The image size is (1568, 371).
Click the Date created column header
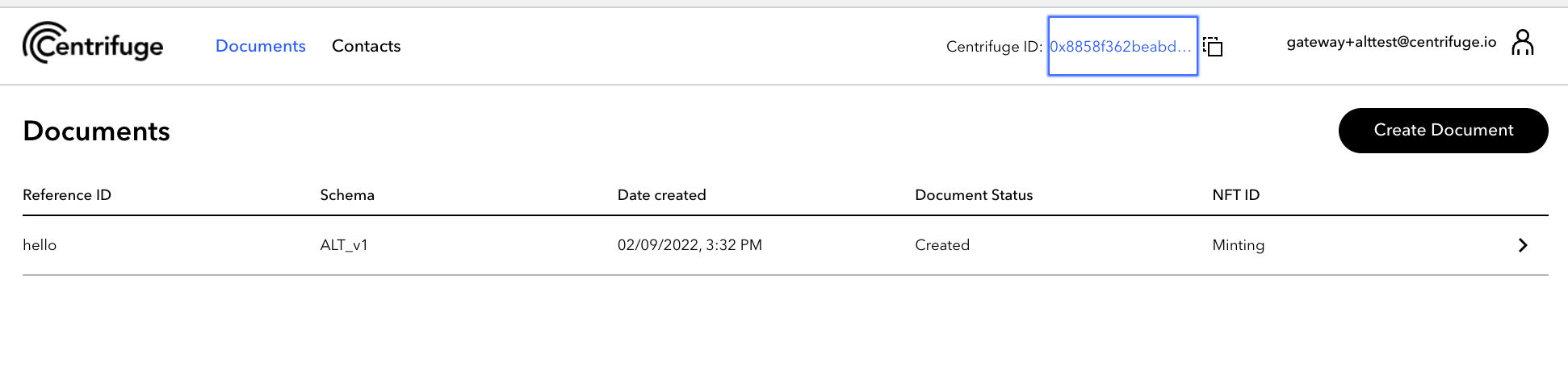coord(662,195)
